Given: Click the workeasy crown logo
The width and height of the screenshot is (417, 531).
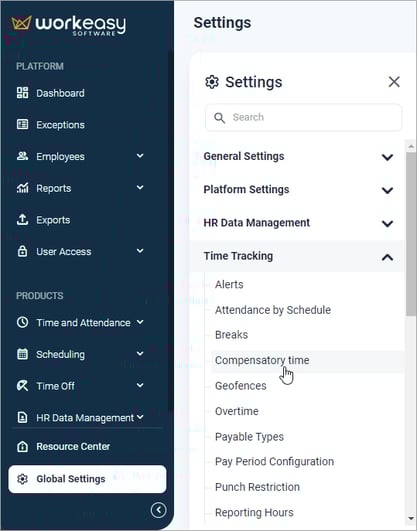Looking at the screenshot, I should [21, 23].
